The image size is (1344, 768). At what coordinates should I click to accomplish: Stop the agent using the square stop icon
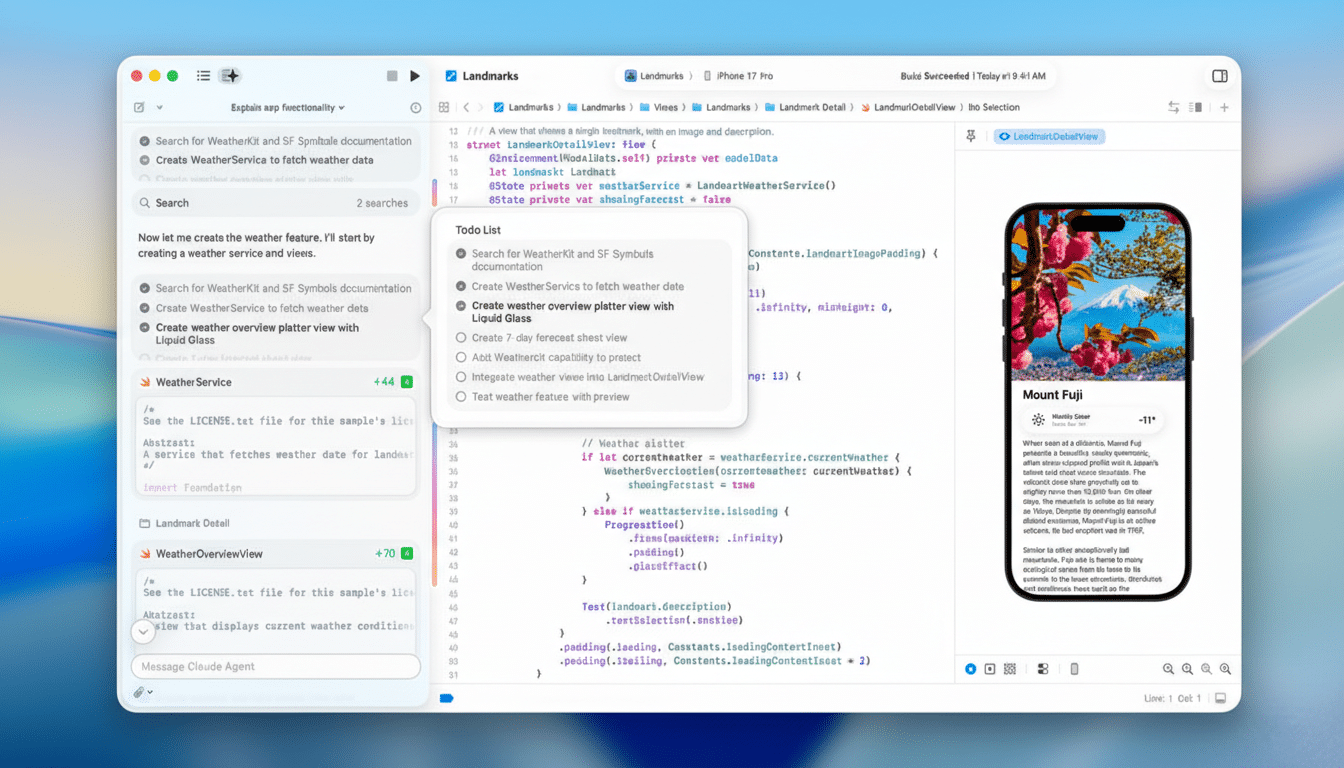(391, 75)
